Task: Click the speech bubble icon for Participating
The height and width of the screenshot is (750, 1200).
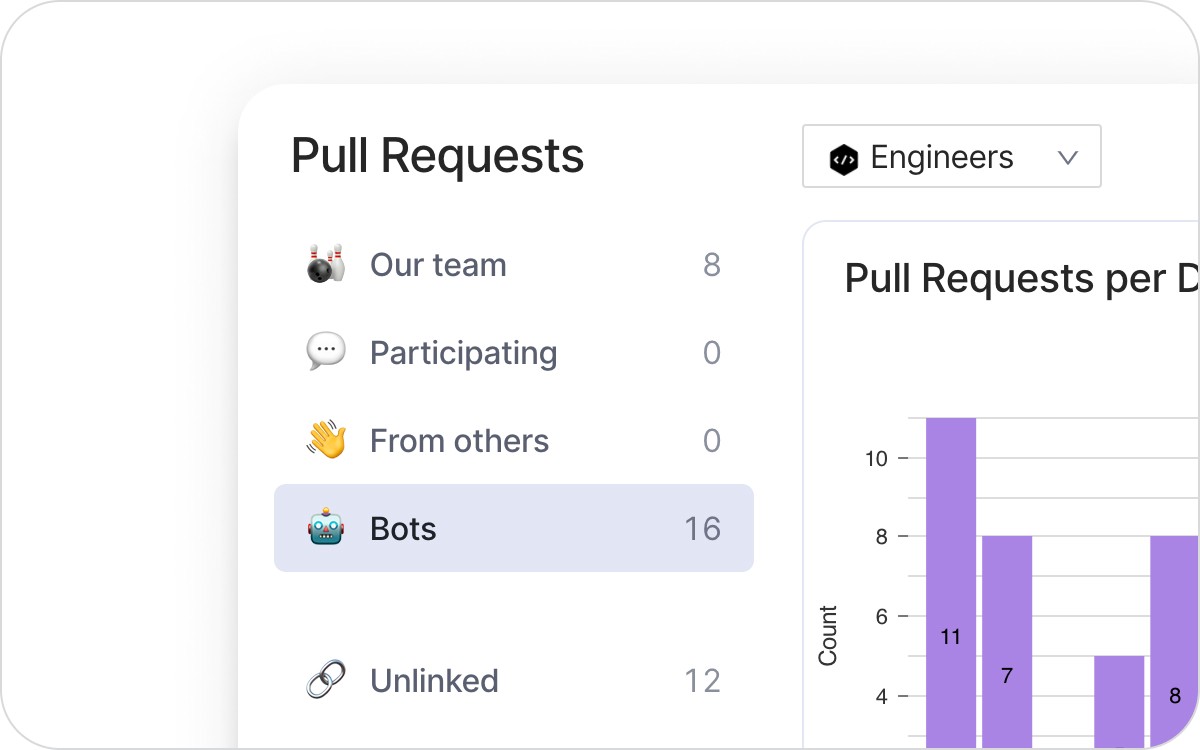Action: click(x=326, y=353)
